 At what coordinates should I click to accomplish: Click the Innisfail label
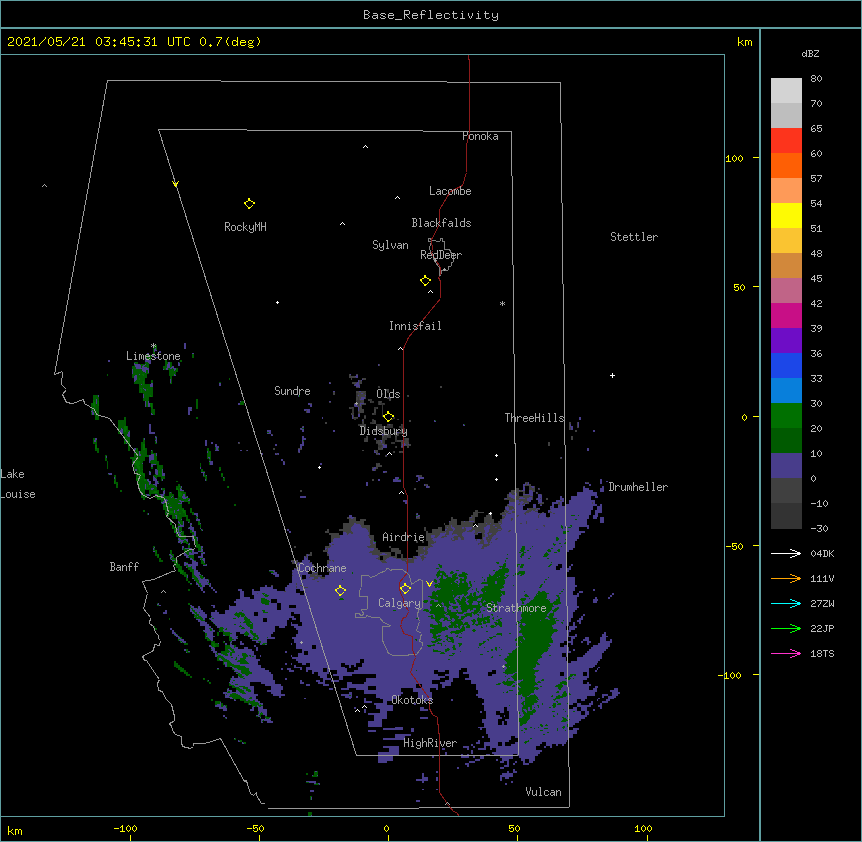pos(415,326)
